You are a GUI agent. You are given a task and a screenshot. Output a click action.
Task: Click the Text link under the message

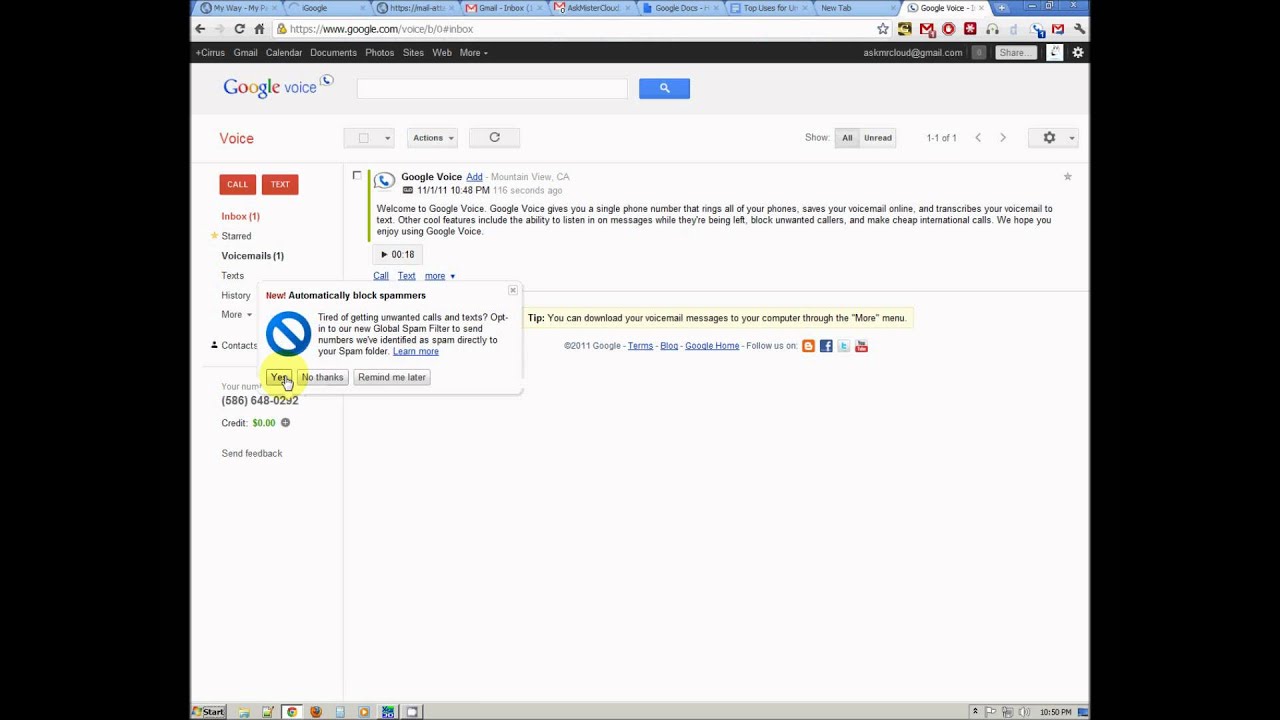(406, 276)
